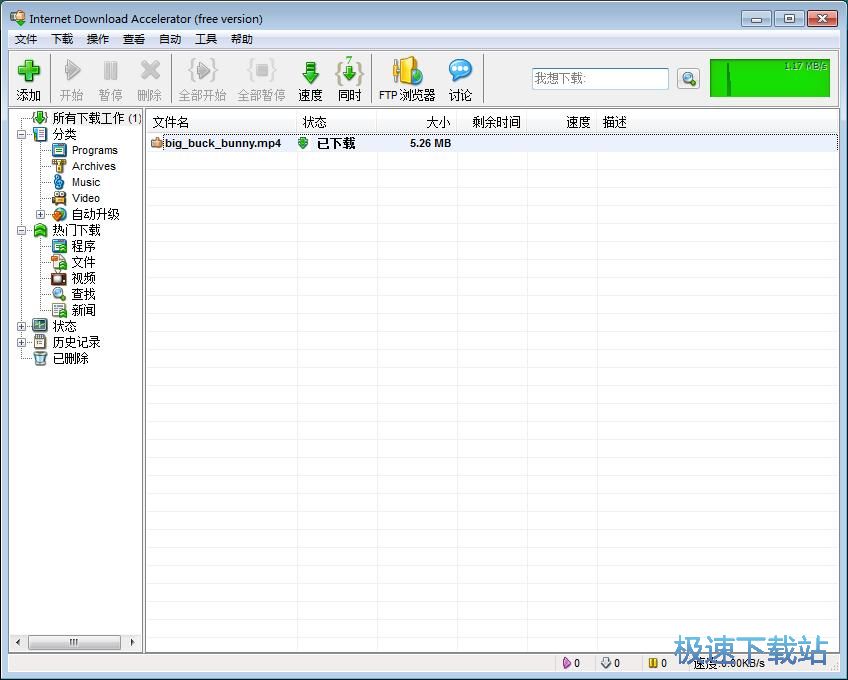Screen dimensions: 848x680
Task: Click the Delete (删除) toolbar icon
Action: tap(149, 79)
